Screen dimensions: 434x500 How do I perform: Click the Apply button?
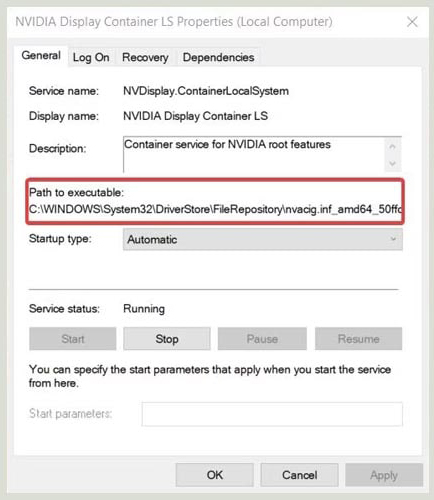tap(384, 475)
